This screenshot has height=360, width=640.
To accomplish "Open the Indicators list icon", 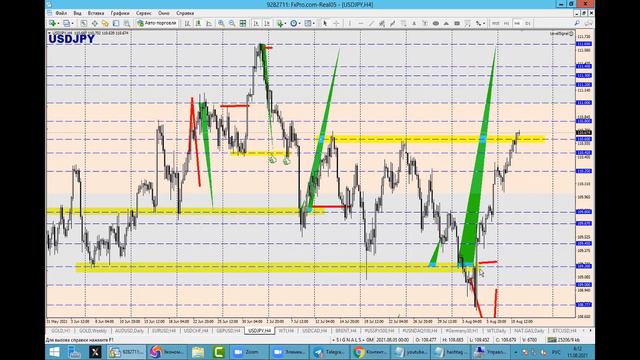I will pyautogui.click(x=280, y=23).
